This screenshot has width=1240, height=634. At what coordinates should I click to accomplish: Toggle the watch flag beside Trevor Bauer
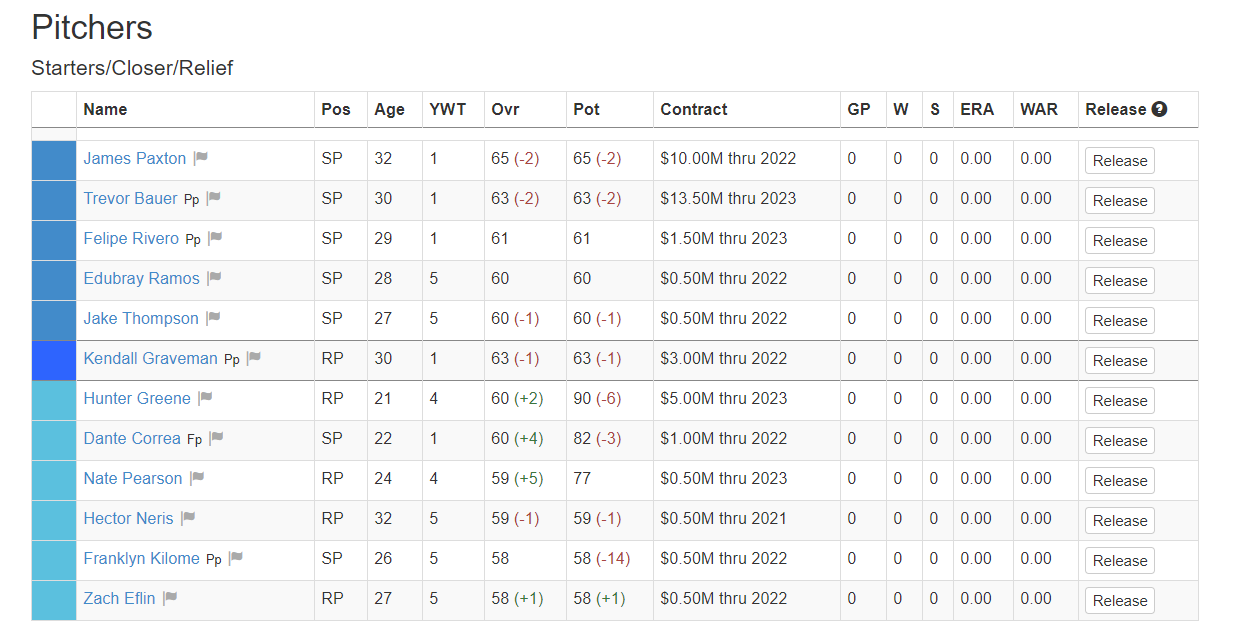pos(213,198)
